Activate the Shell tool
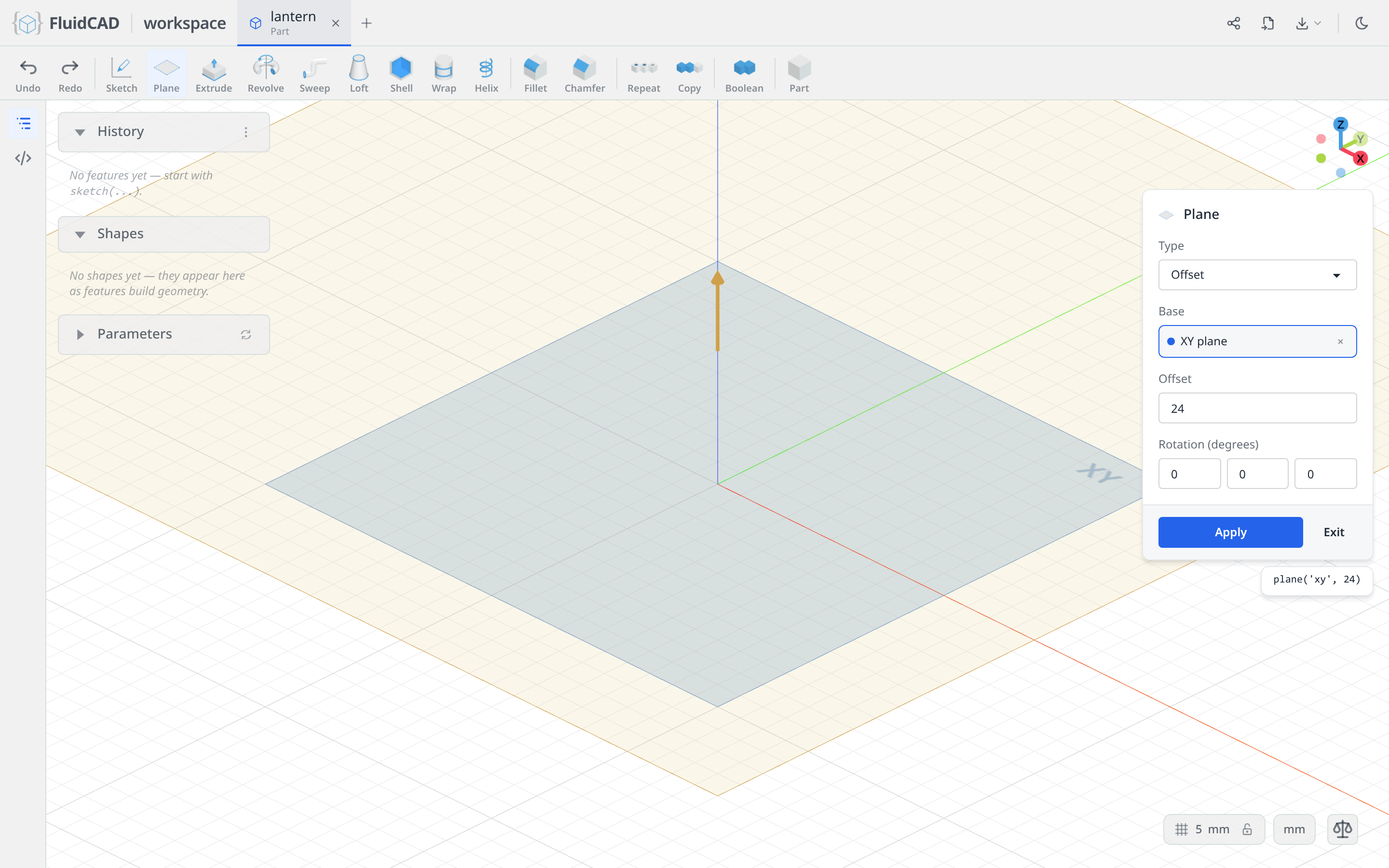This screenshot has width=1389, height=868. point(401,74)
